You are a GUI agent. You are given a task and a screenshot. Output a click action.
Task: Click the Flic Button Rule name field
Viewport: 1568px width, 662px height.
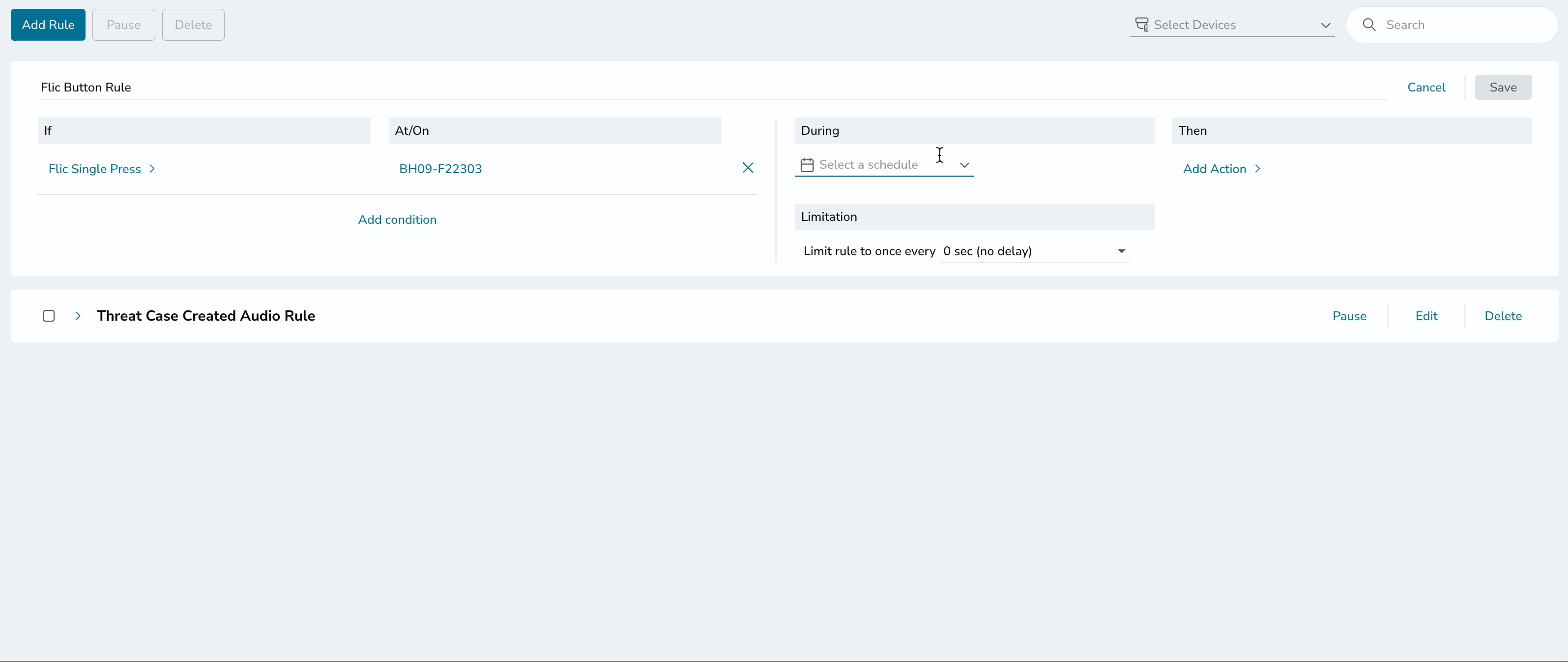[713, 87]
